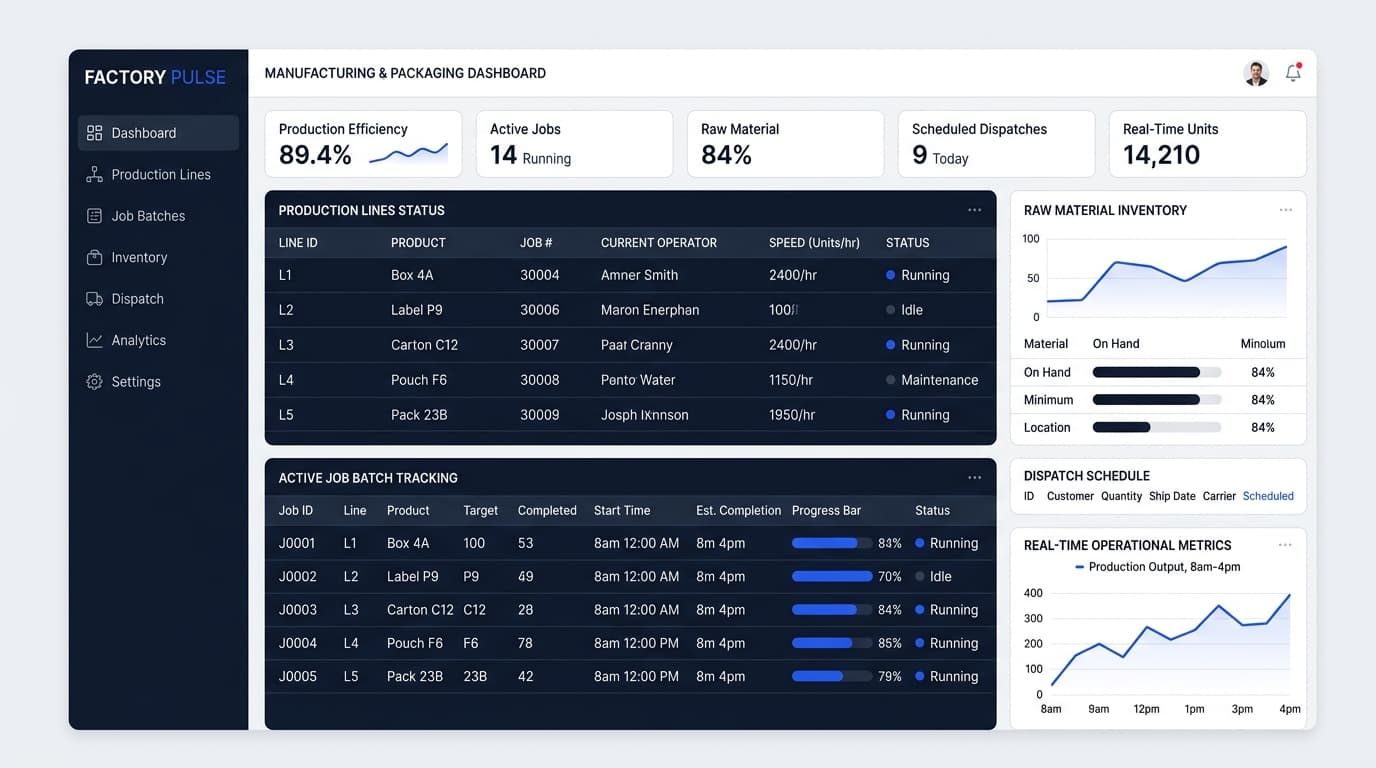Open the user profile avatar
The image size is (1376, 768).
[x=1256, y=73]
